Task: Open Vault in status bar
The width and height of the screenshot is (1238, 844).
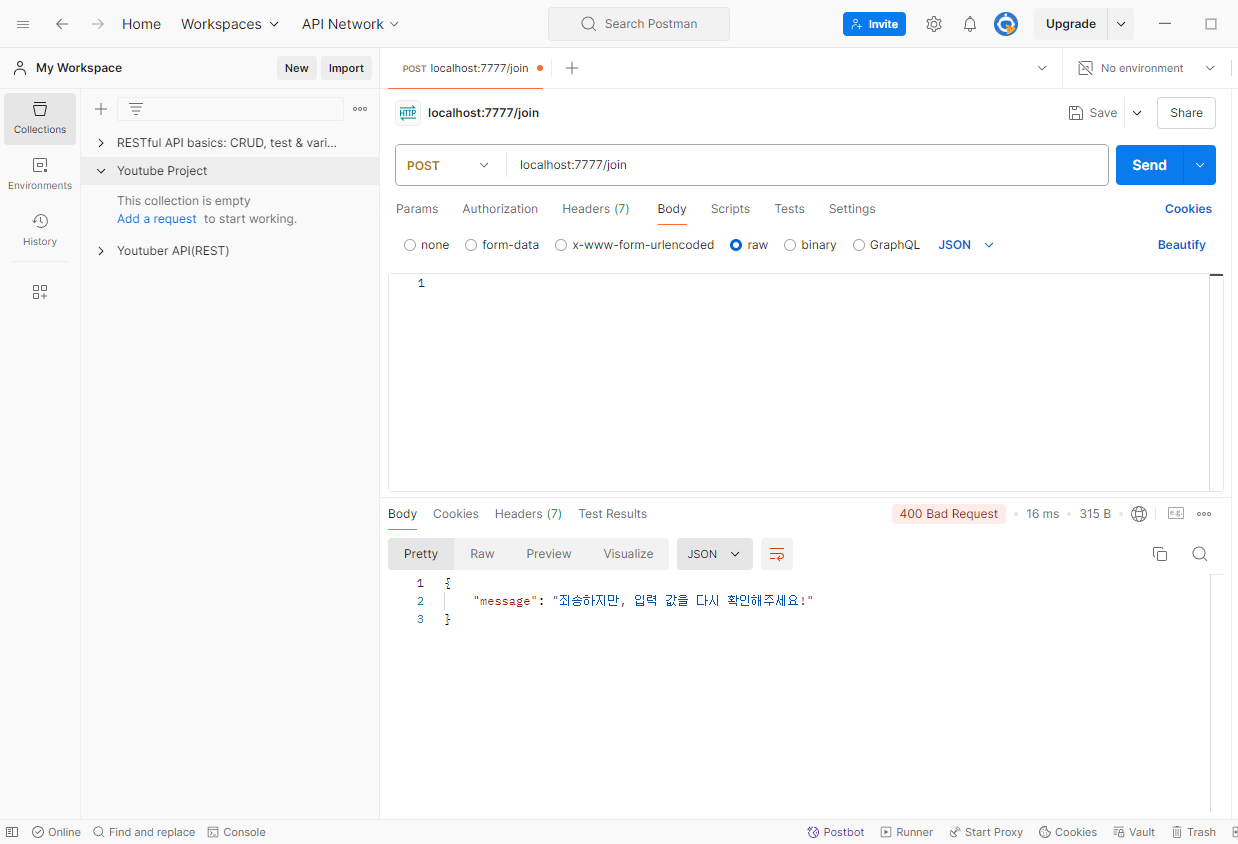Action: pos(1134,832)
